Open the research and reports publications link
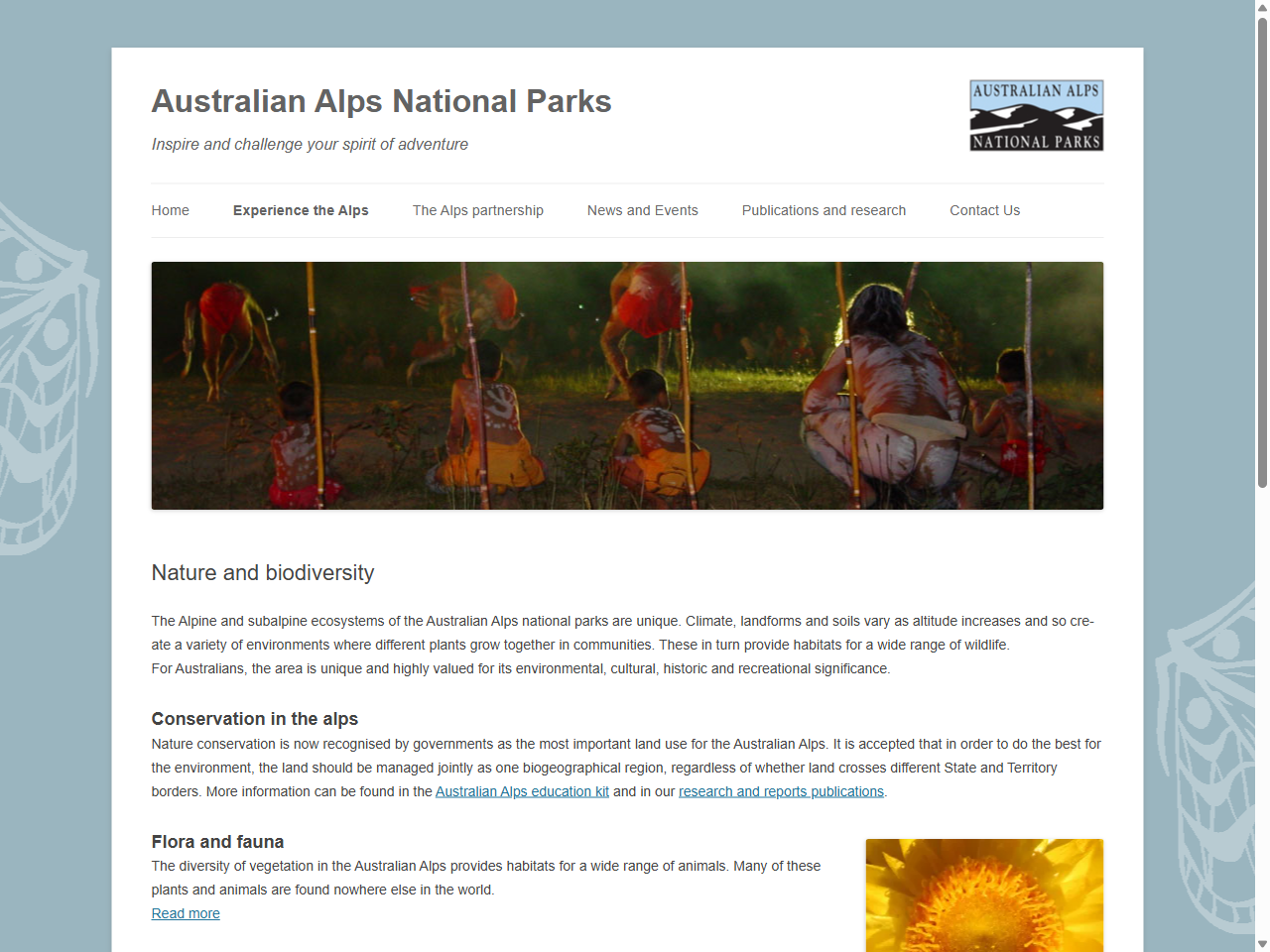Screen dimensions: 1270x952 tap(781, 791)
